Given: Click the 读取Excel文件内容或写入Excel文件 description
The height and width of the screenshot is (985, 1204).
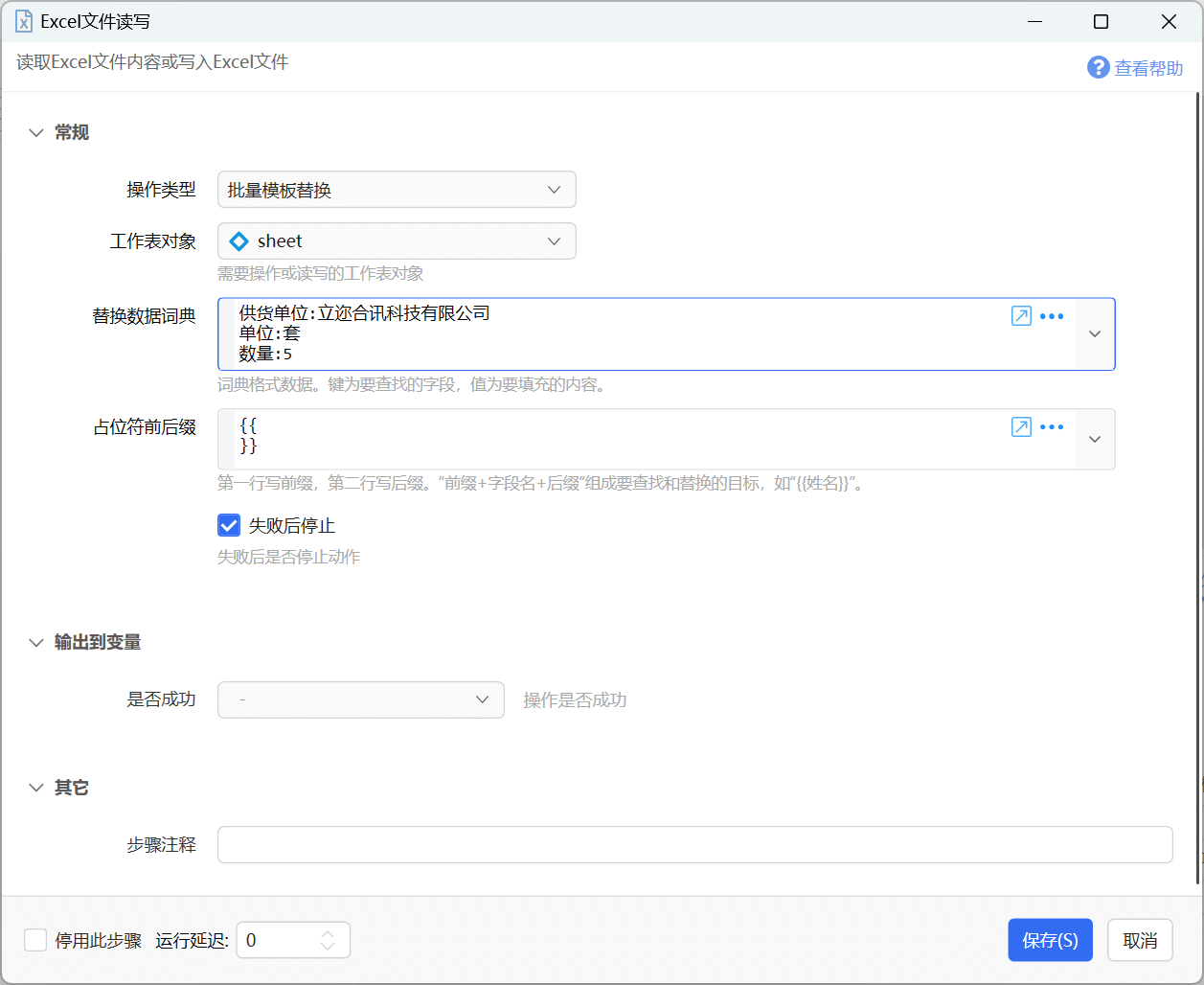Looking at the screenshot, I should (x=152, y=62).
